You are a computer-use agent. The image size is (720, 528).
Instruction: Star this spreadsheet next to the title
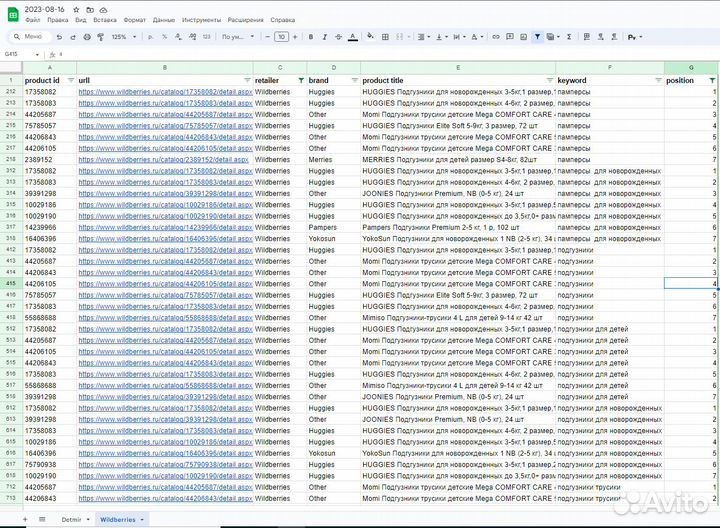pos(76,8)
